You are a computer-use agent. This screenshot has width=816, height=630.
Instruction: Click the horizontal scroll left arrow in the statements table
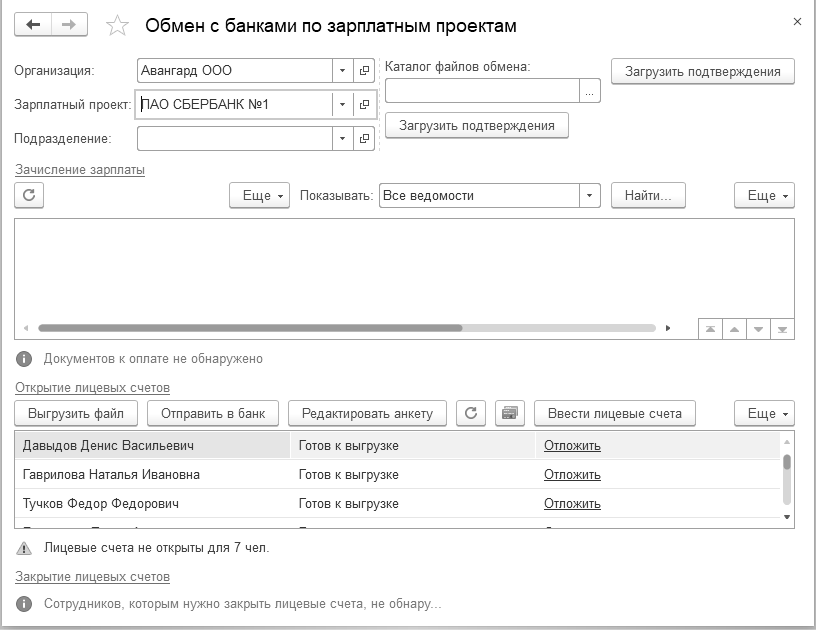tap(26, 328)
